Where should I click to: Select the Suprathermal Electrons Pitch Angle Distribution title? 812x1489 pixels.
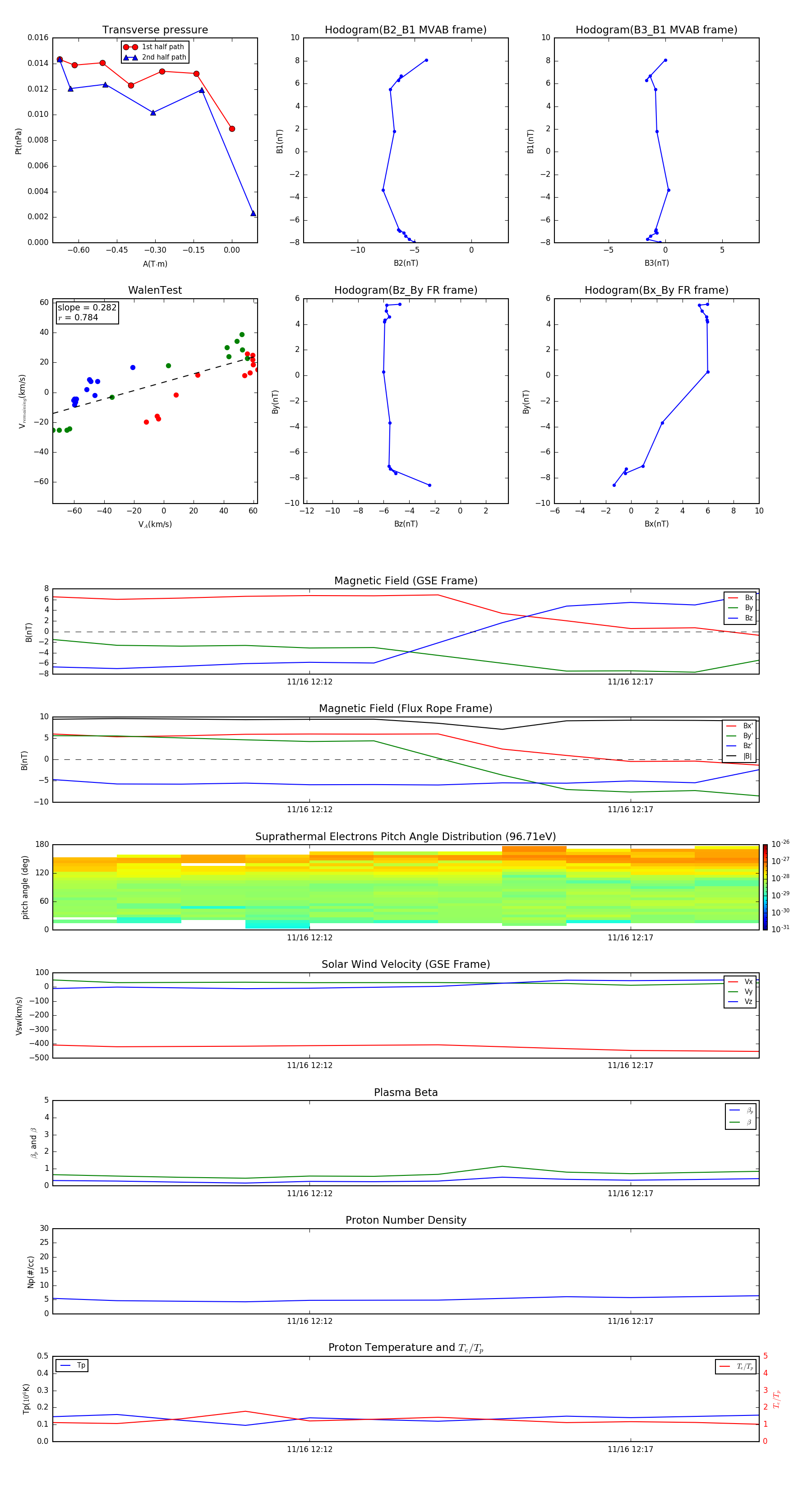click(406, 837)
